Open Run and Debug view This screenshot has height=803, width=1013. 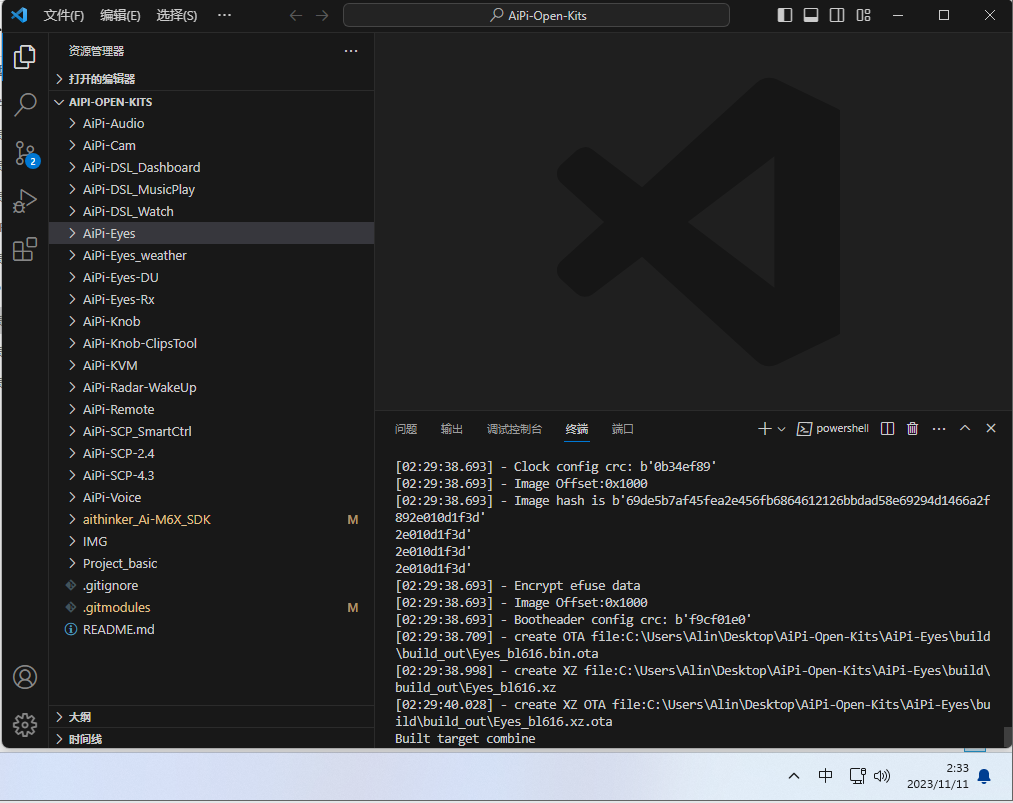(x=25, y=201)
